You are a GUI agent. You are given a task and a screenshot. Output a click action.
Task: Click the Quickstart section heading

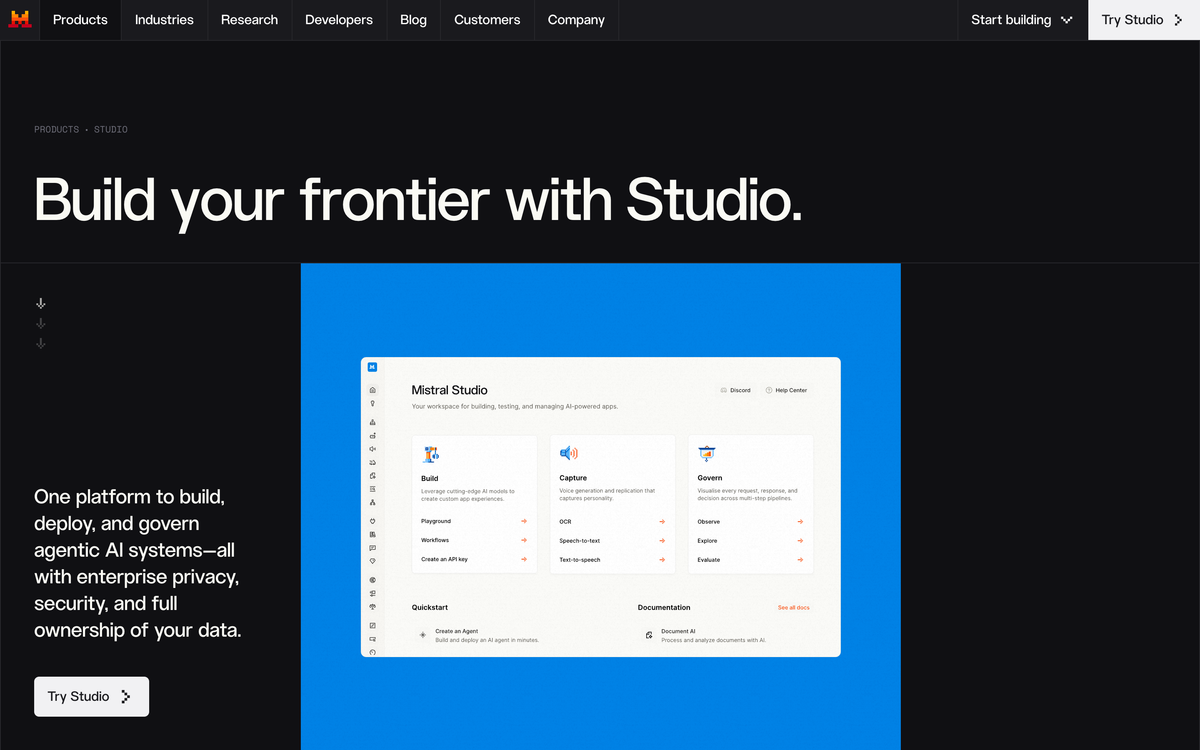(x=430, y=608)
